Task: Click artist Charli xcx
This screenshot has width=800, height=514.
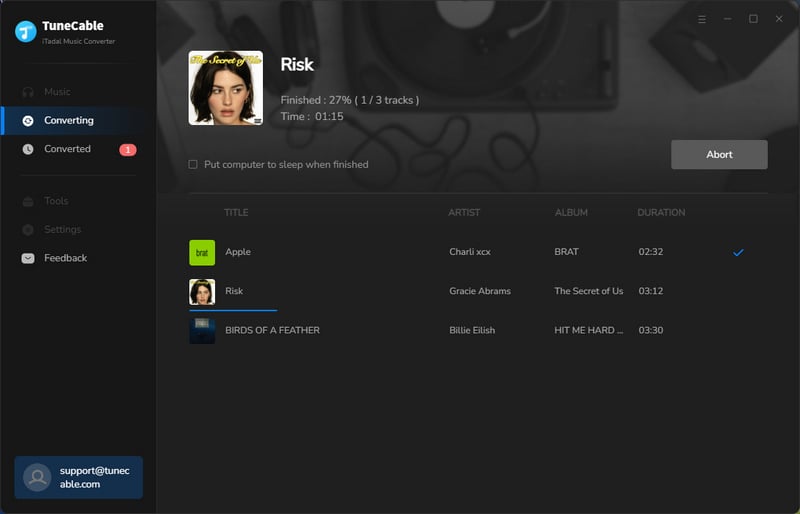Action: coord(470,252)
